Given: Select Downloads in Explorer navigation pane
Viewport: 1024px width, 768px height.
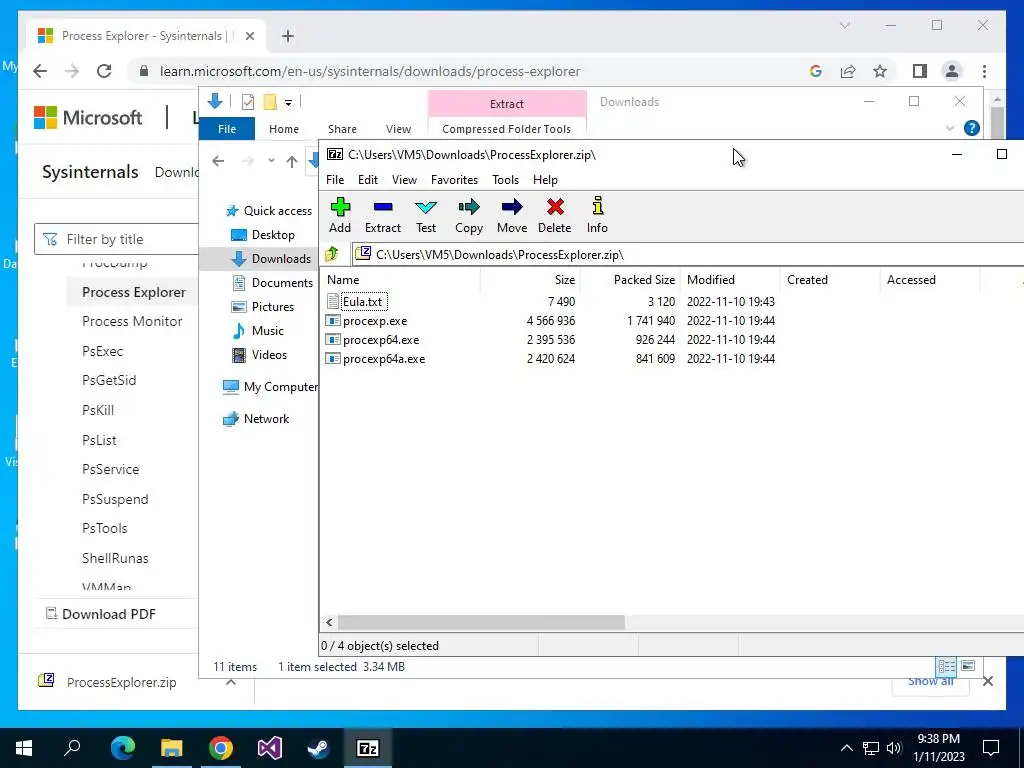Looking at the screenshot, I should point(271,259).
